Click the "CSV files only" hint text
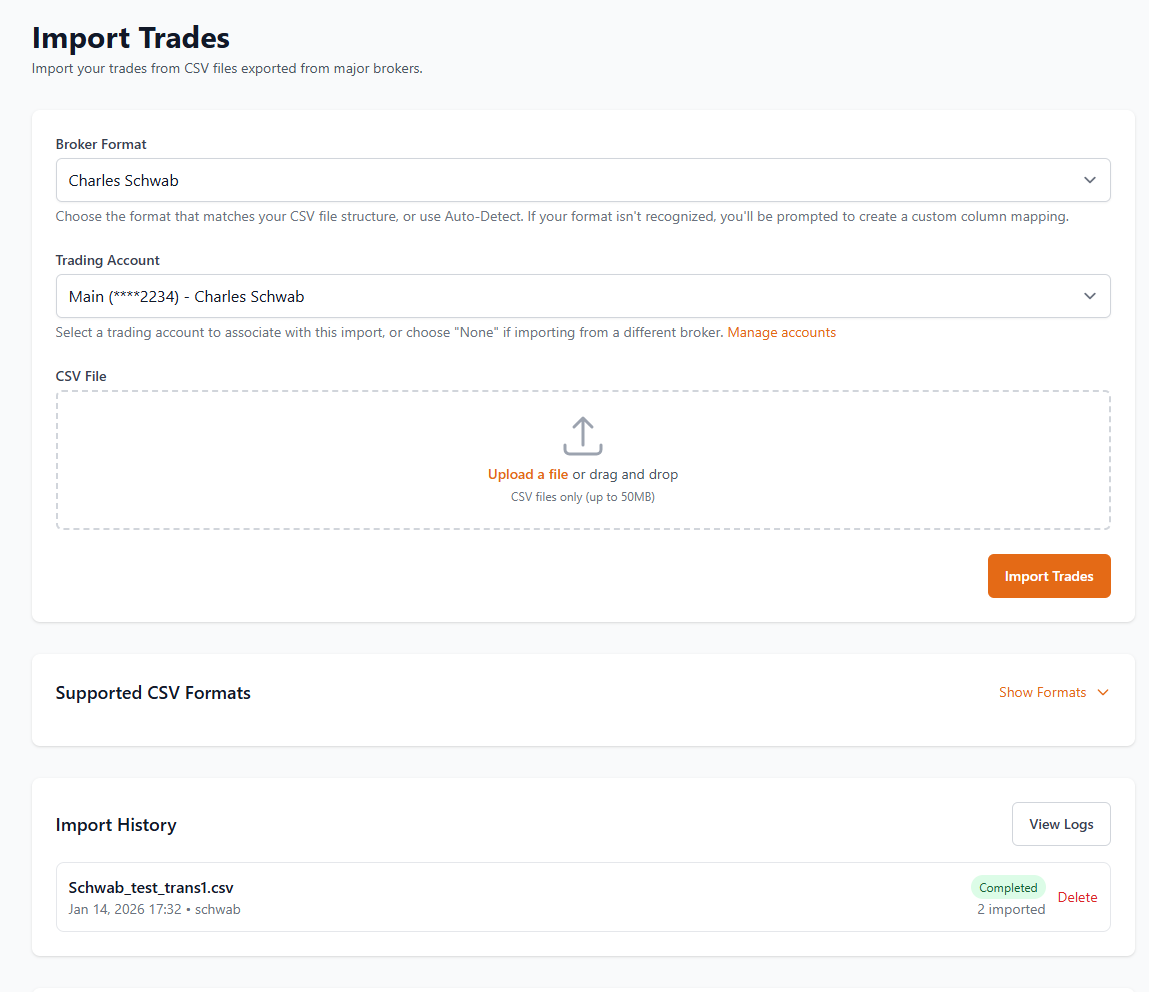 coord(583,496)
